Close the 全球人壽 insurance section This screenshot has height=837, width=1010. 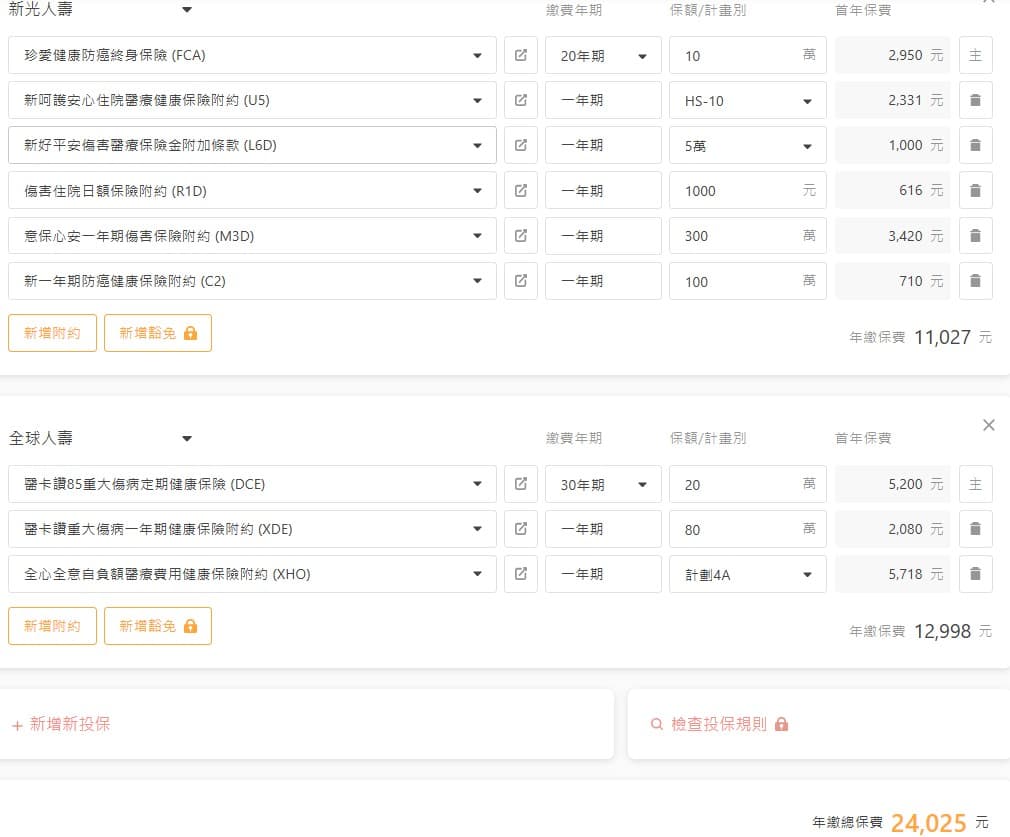[x=988, y=425]
